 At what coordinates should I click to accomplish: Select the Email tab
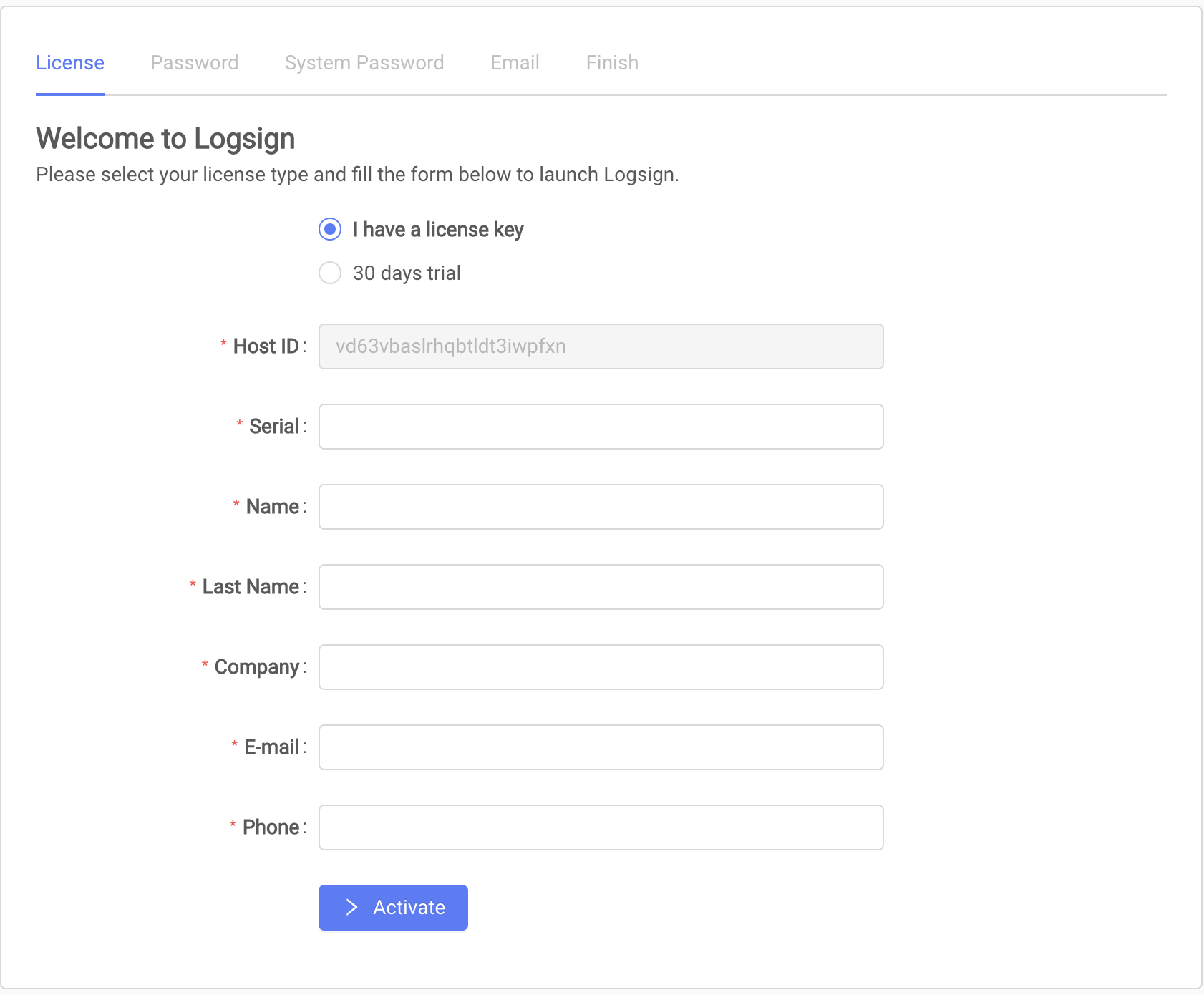click(515, 62)
